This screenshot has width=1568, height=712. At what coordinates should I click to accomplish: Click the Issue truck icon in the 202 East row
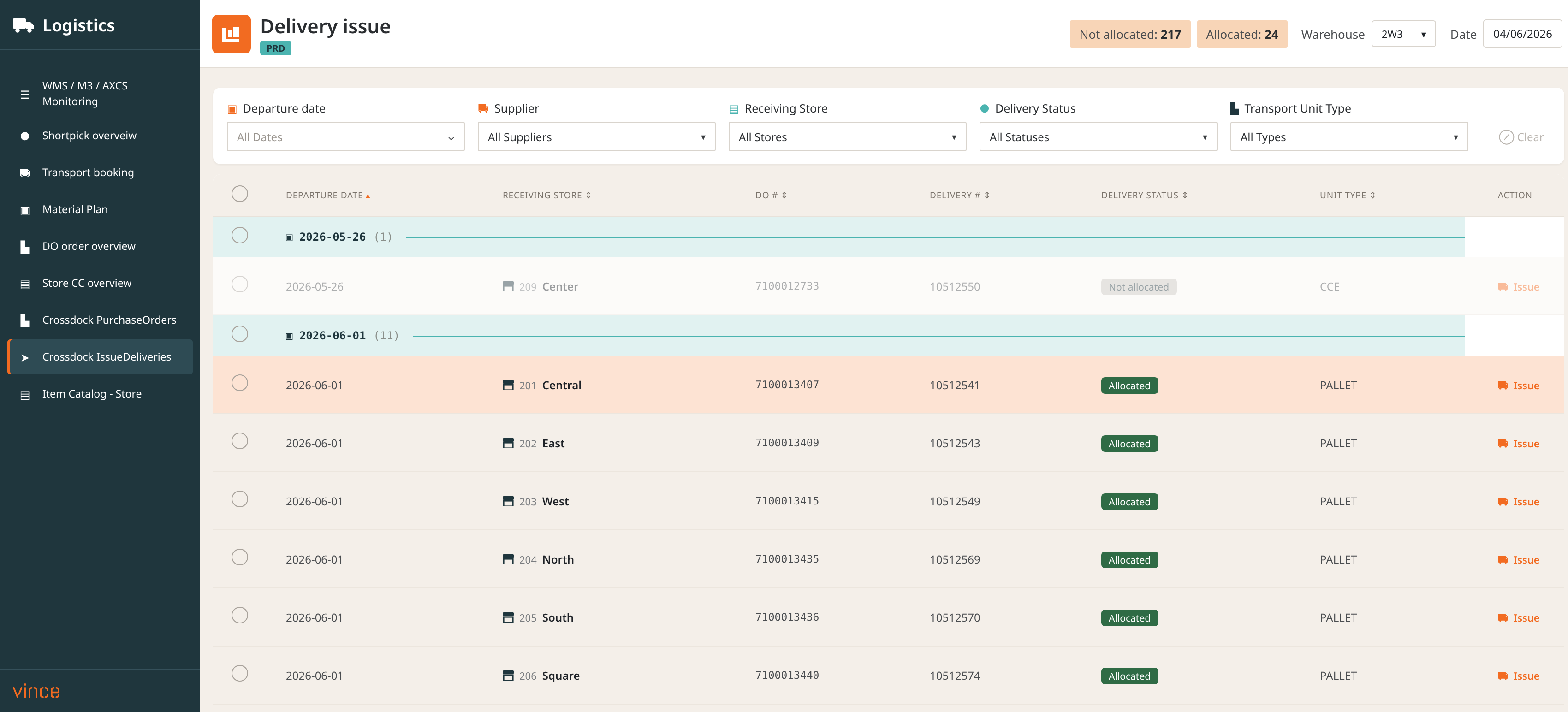point(1503,444)
